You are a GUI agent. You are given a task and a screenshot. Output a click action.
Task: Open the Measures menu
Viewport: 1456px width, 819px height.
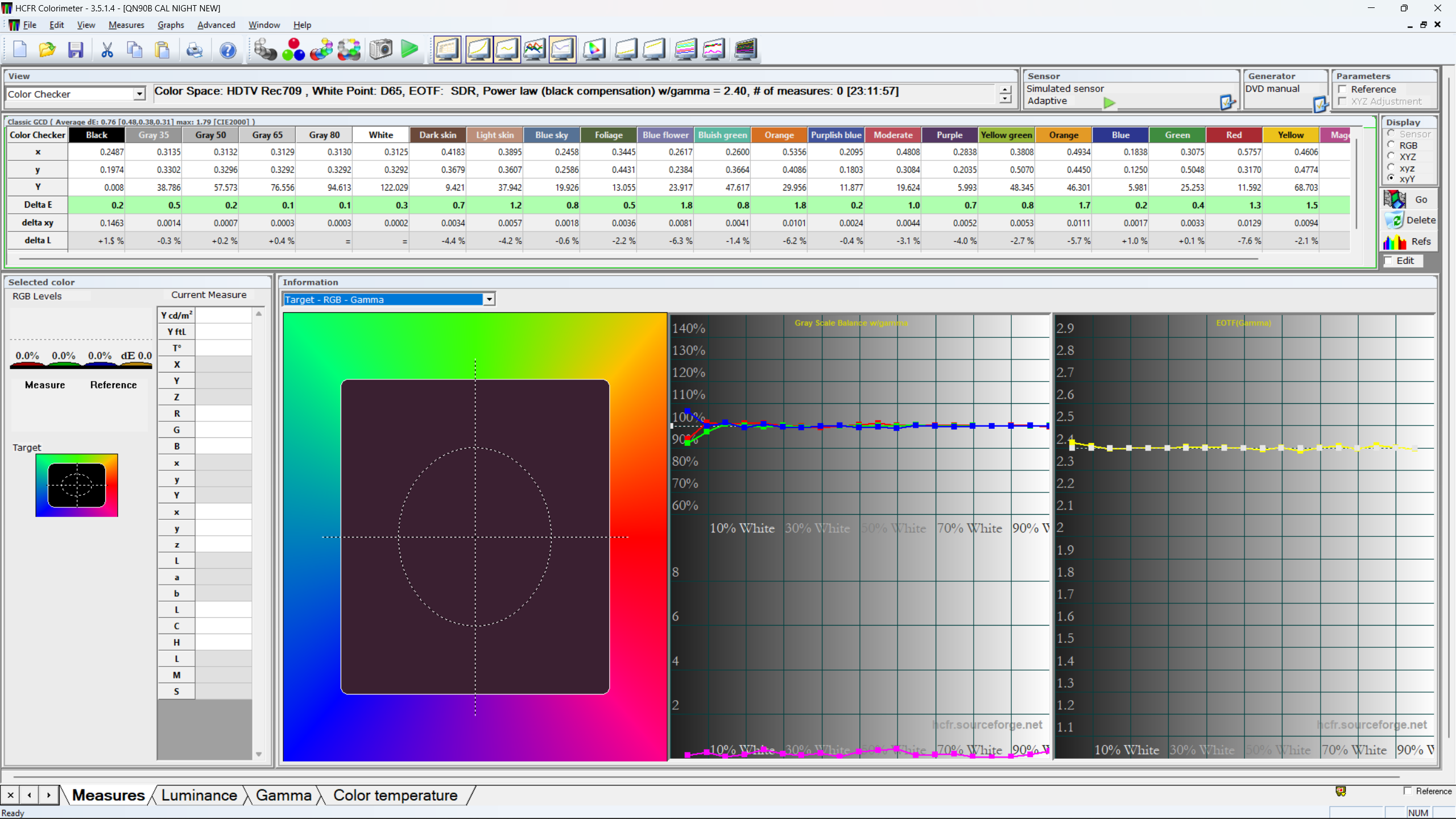pos(126,25)
